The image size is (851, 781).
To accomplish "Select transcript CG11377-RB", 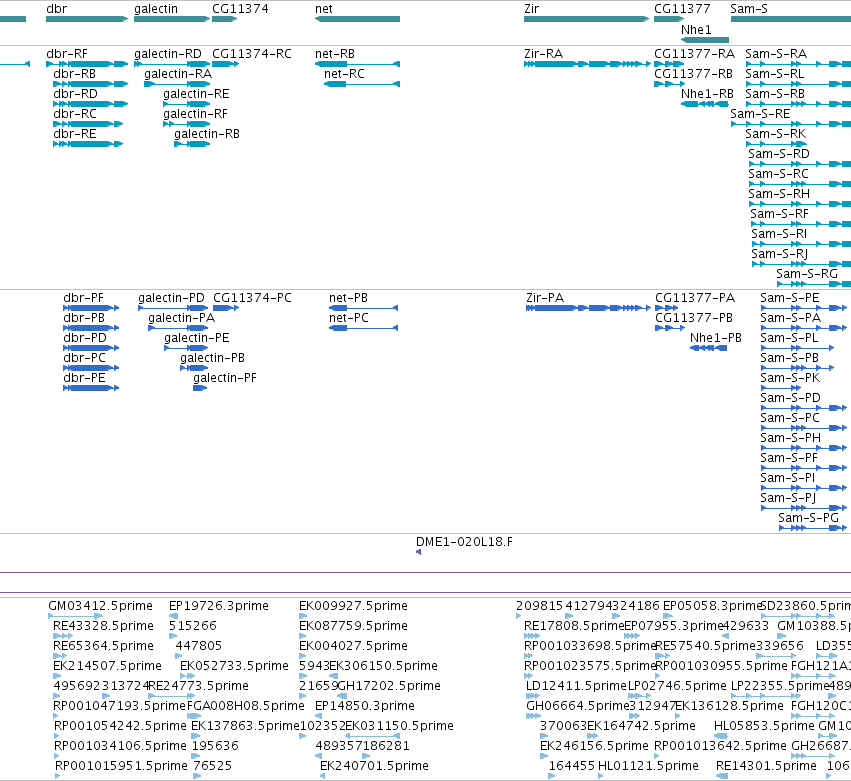I will (x=669, y=84).
